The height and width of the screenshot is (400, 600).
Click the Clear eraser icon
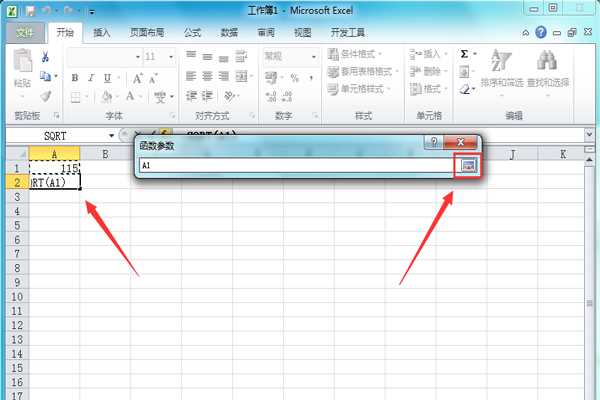[465, 90]
